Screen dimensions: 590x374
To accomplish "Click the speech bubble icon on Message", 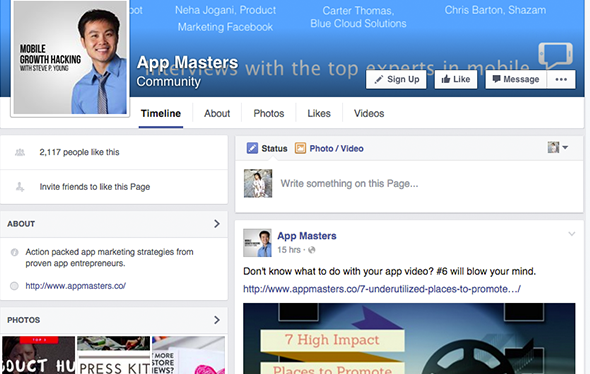I will click(x=497, y=79).
